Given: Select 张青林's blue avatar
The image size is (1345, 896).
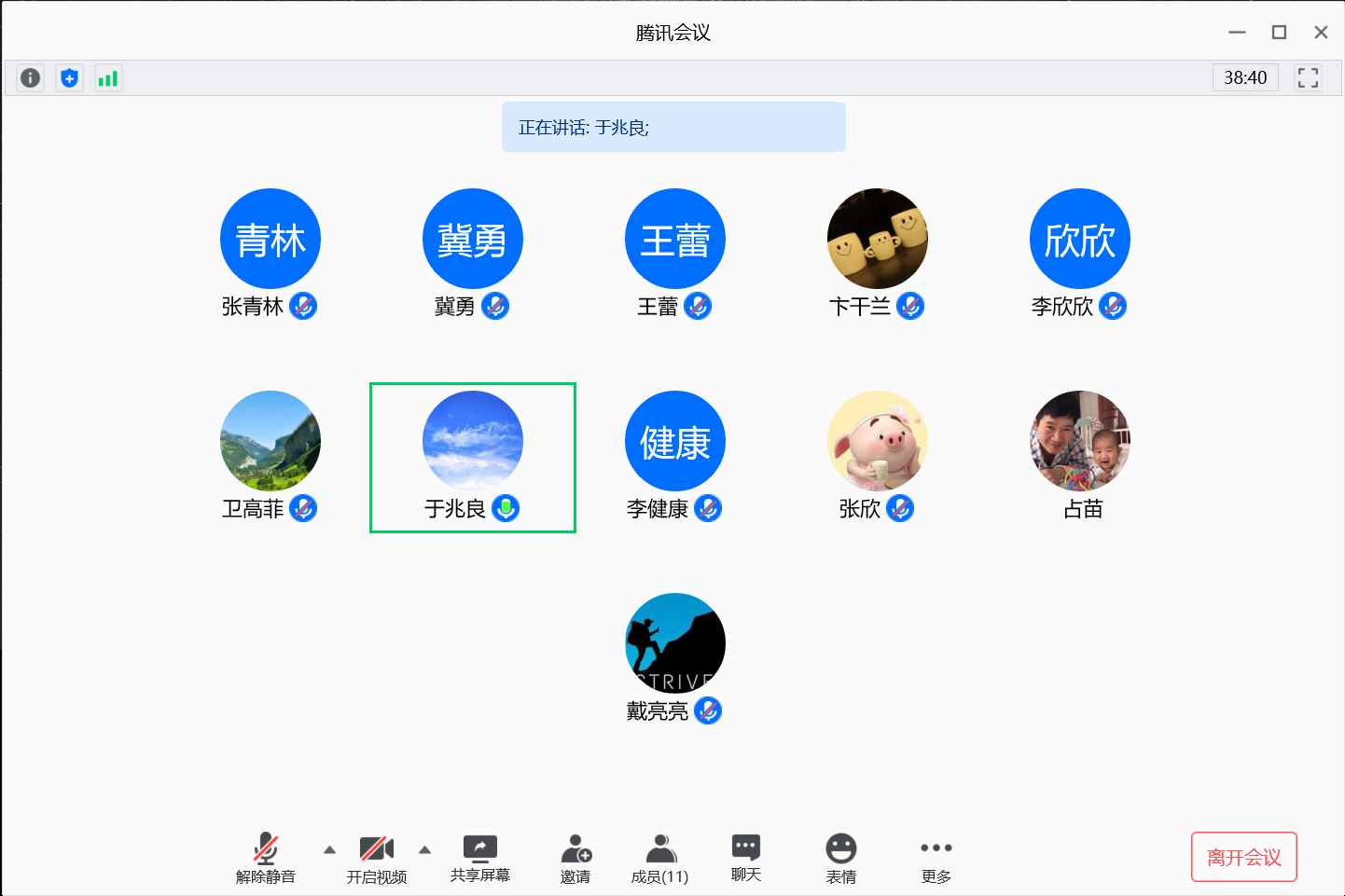Looking at the screenshot, I should point(270,239).
